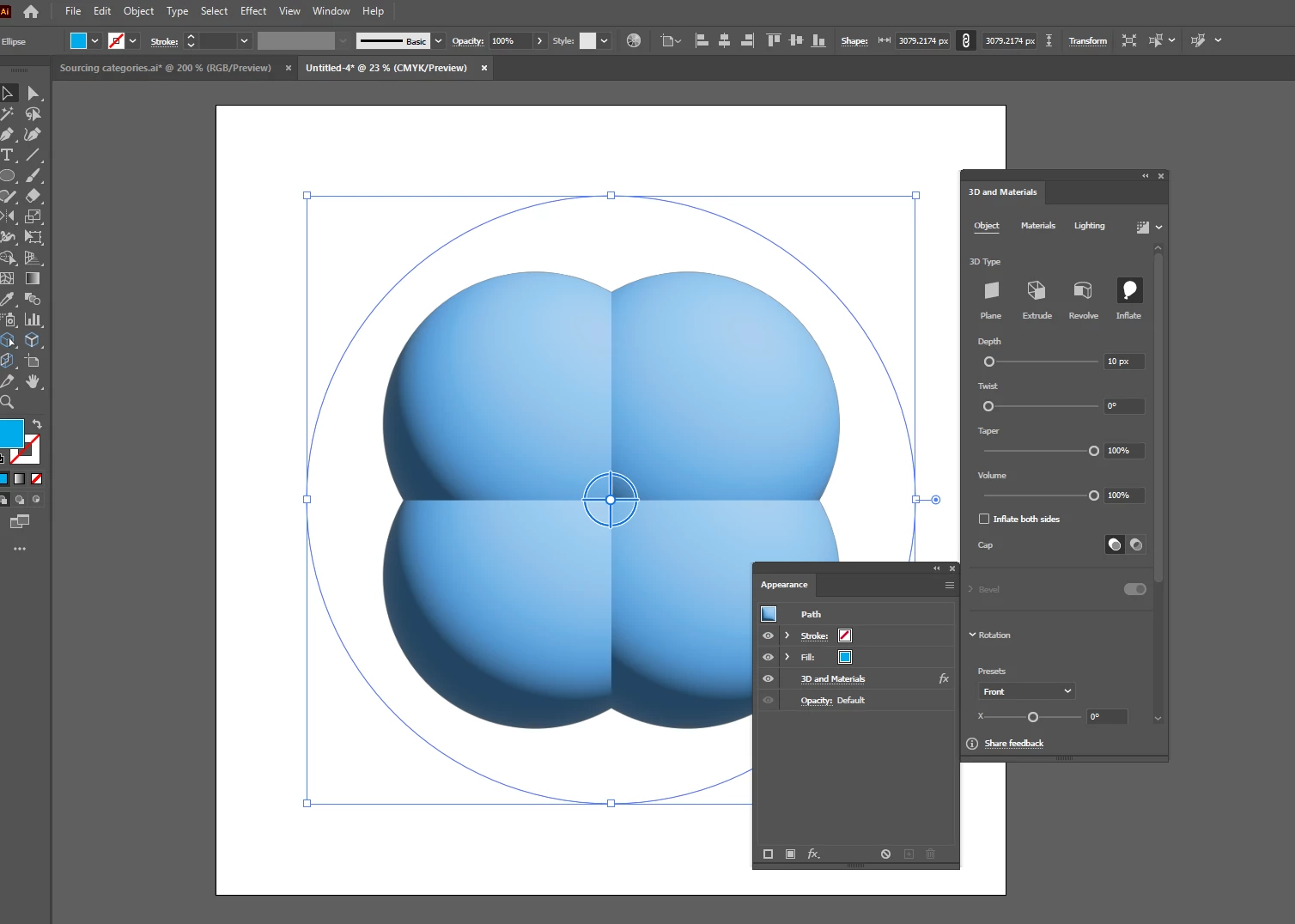Switch to the Lighting tab
This screenshot has height=924, width=1295.
[1089, 226]
